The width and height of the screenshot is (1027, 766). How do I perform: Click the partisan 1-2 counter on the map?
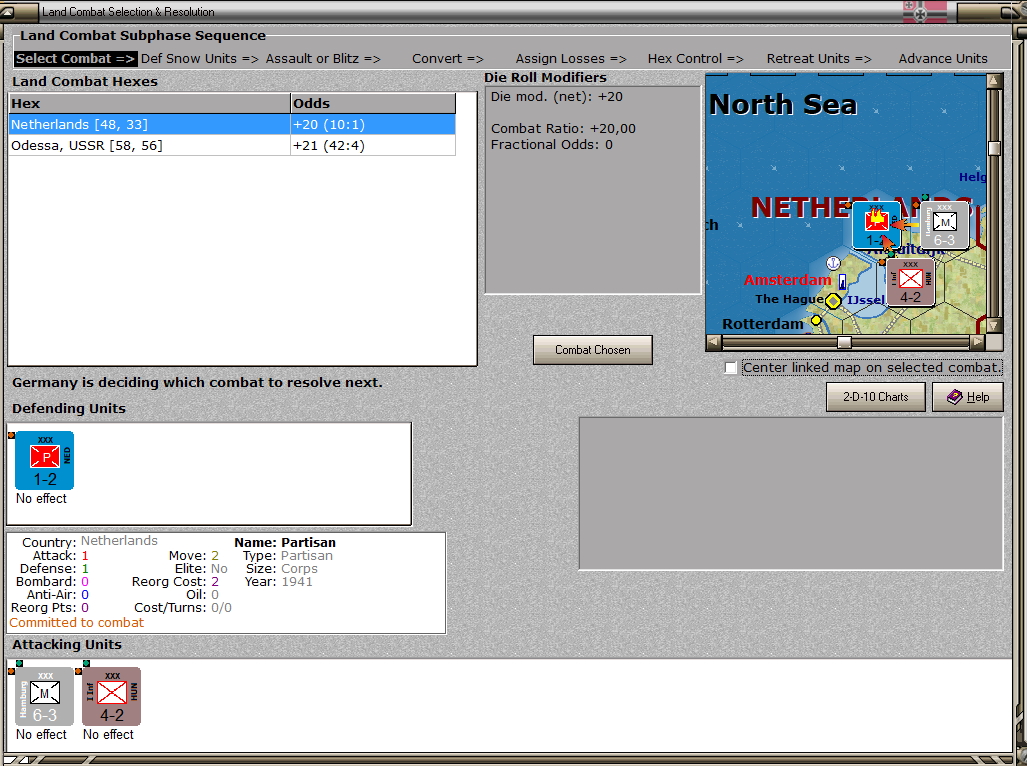pos(876,225)
